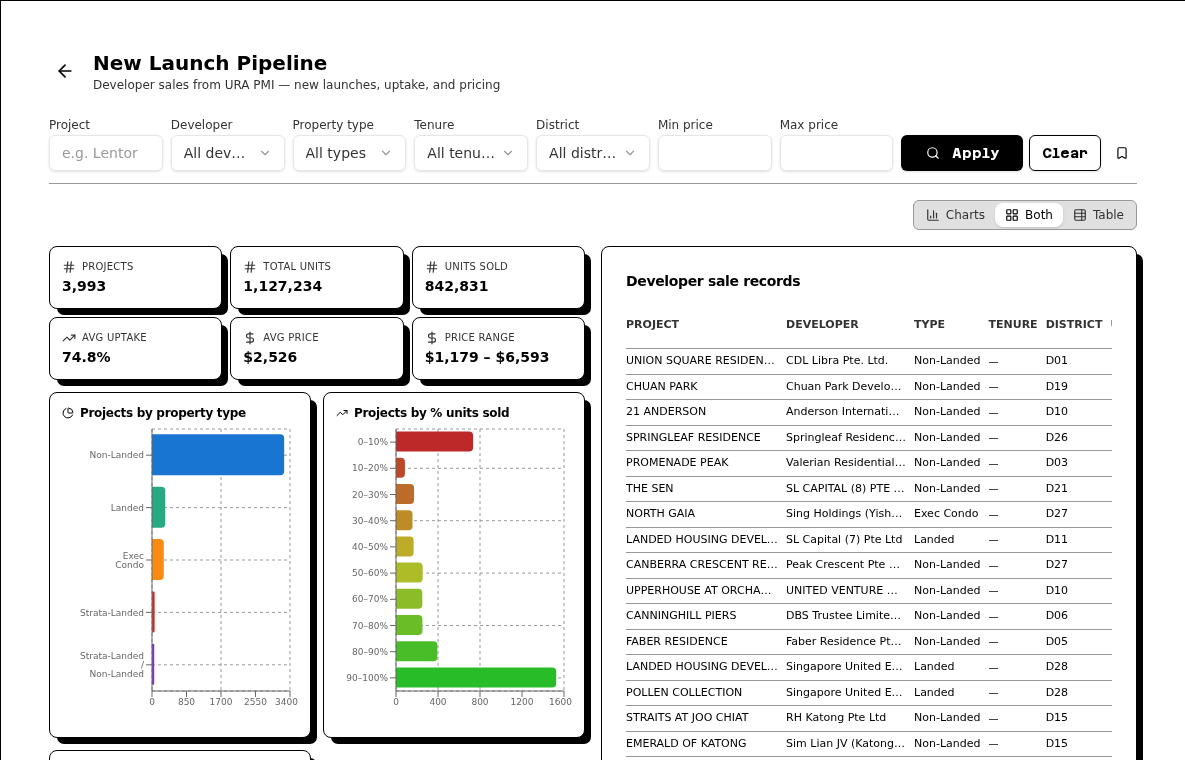The width and height of the screenshot is (1185, 760).
Task: Select THE SEN project row
Action: (869, 489)
